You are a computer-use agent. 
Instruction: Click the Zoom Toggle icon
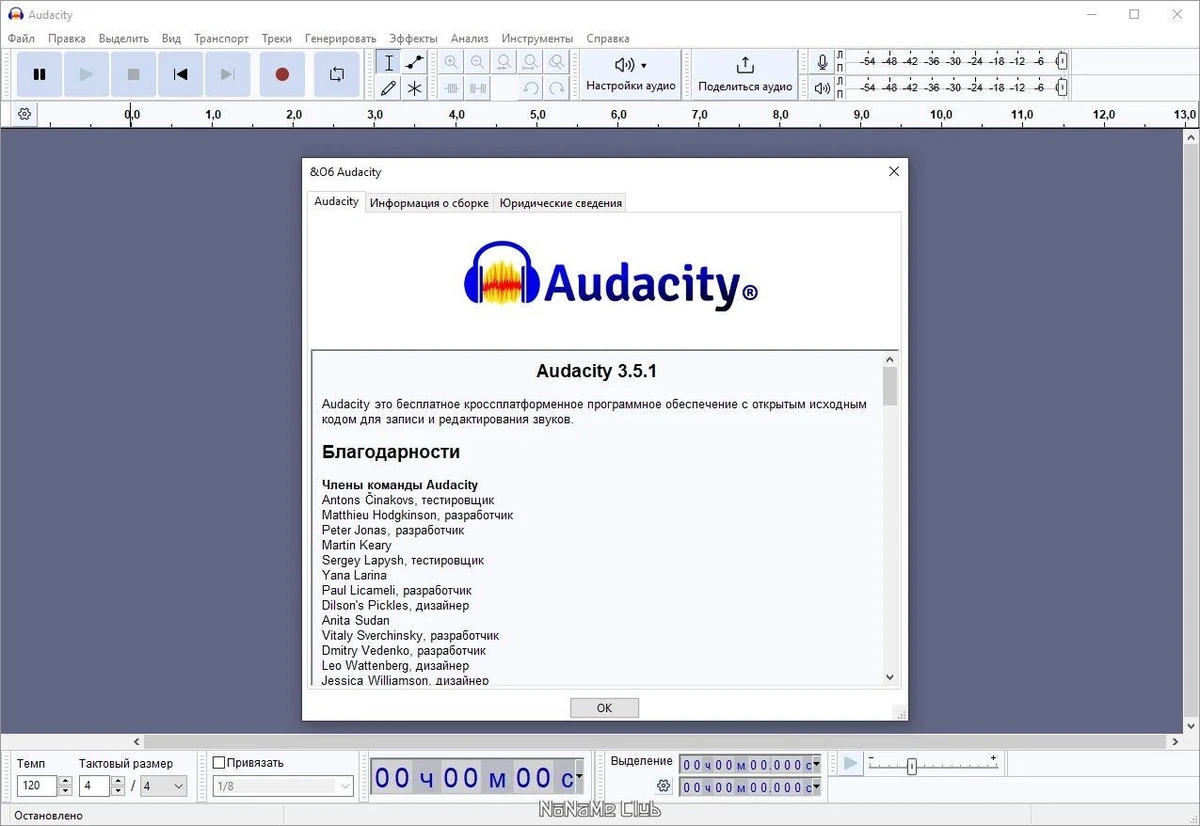click(x=557, y=62)
